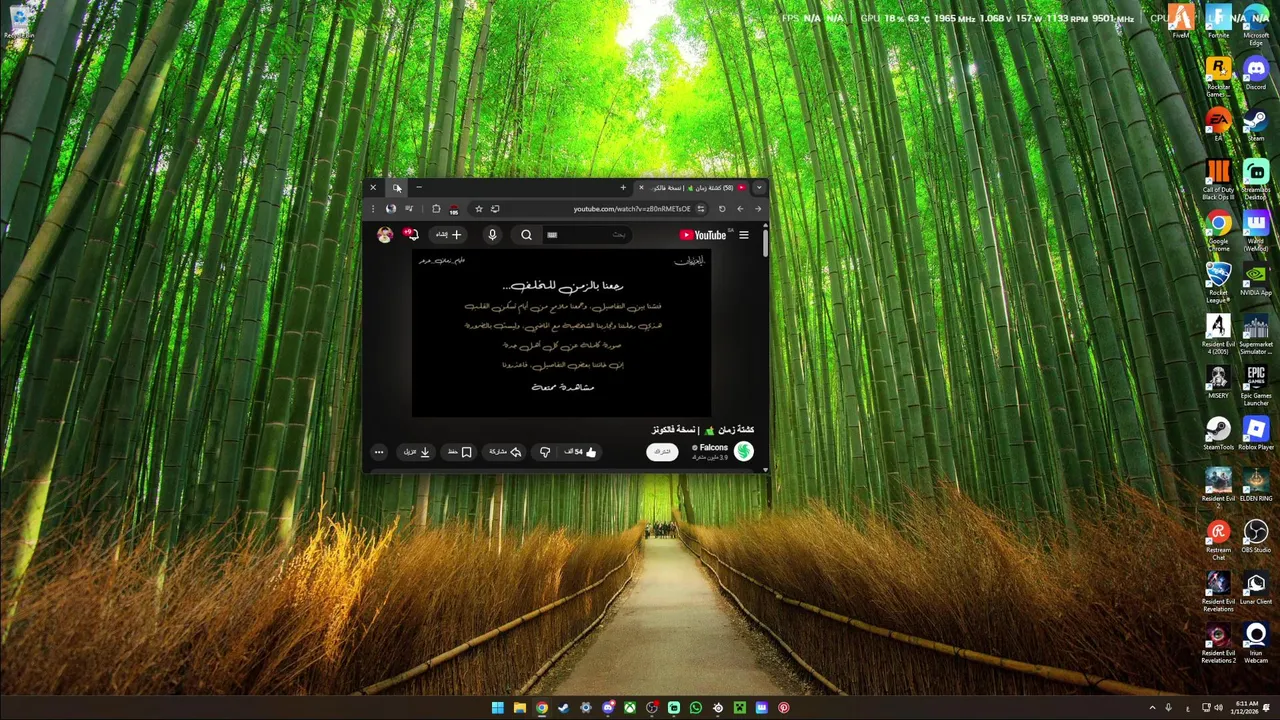Open taskbar volume control
The height and width of the screenshot is (720, 1280).
click(x=1218, y=708)
